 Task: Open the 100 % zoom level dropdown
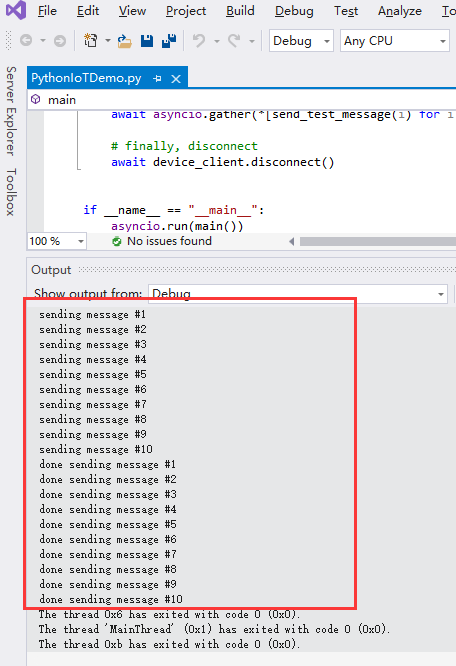[57, 241]
